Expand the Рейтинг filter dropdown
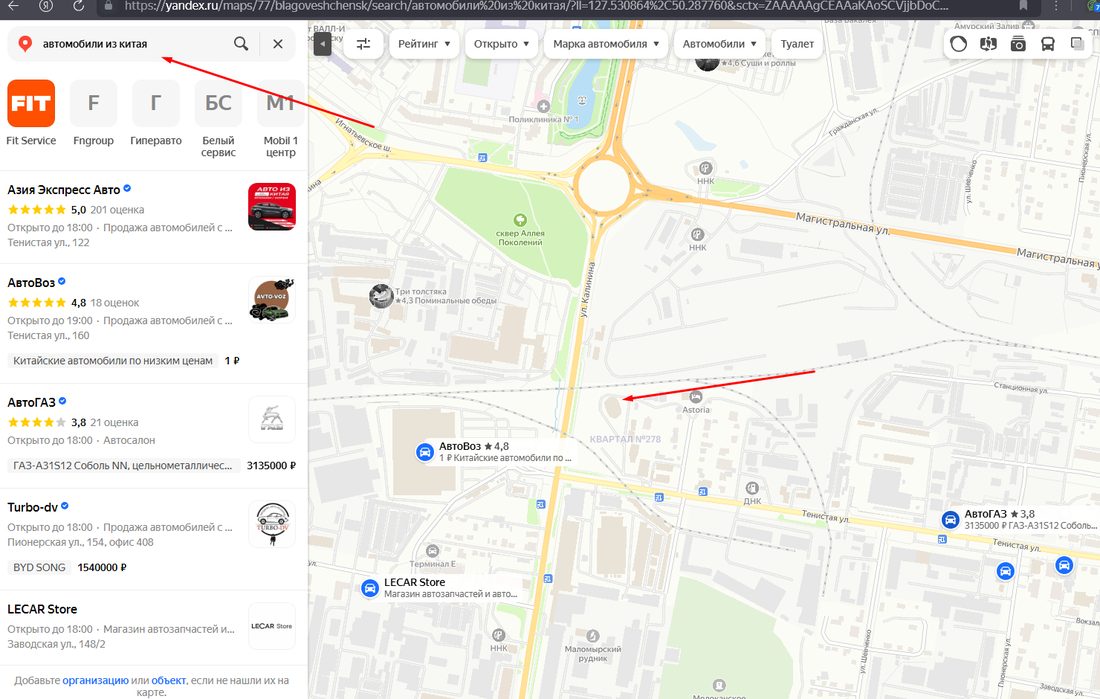 (424, 44)
